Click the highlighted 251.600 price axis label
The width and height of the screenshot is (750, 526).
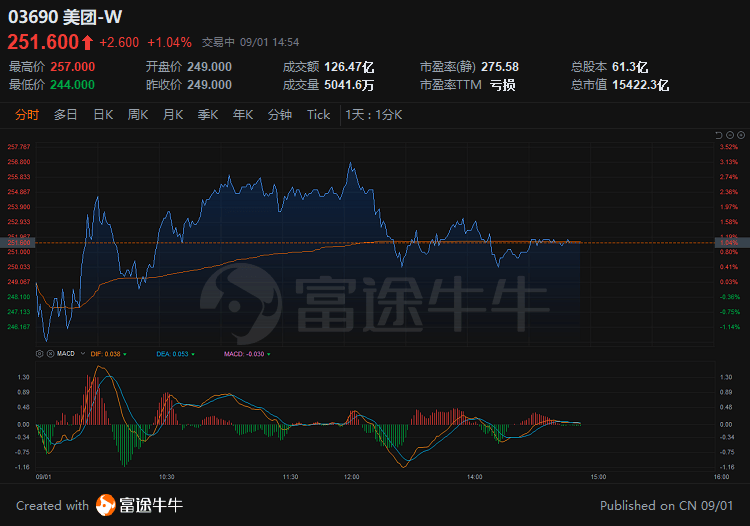tap(19, 243)
